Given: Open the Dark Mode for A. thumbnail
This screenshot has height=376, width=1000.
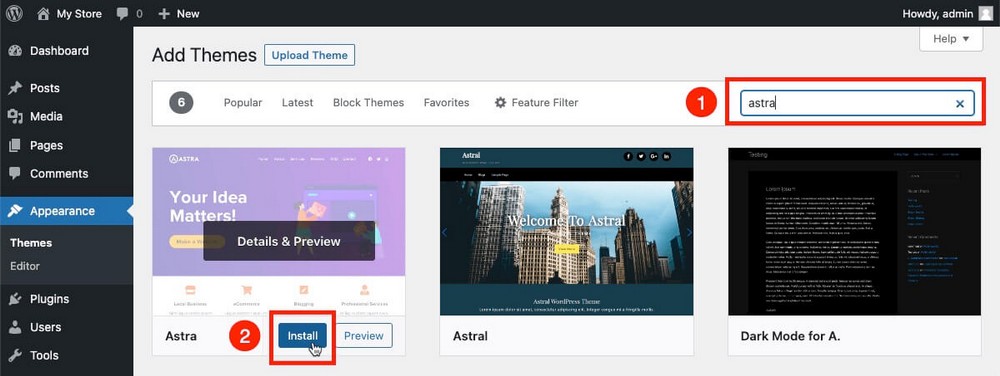Looking at the screenshot, I should pos(855,231).
